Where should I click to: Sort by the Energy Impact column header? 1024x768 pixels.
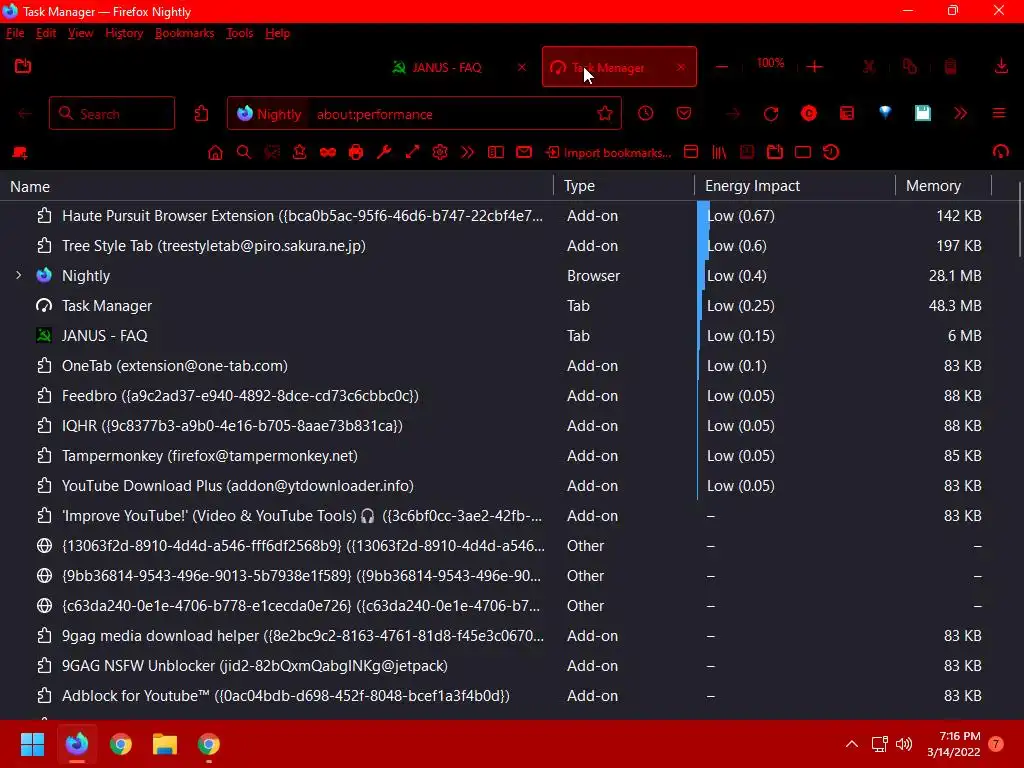[795, 186]
